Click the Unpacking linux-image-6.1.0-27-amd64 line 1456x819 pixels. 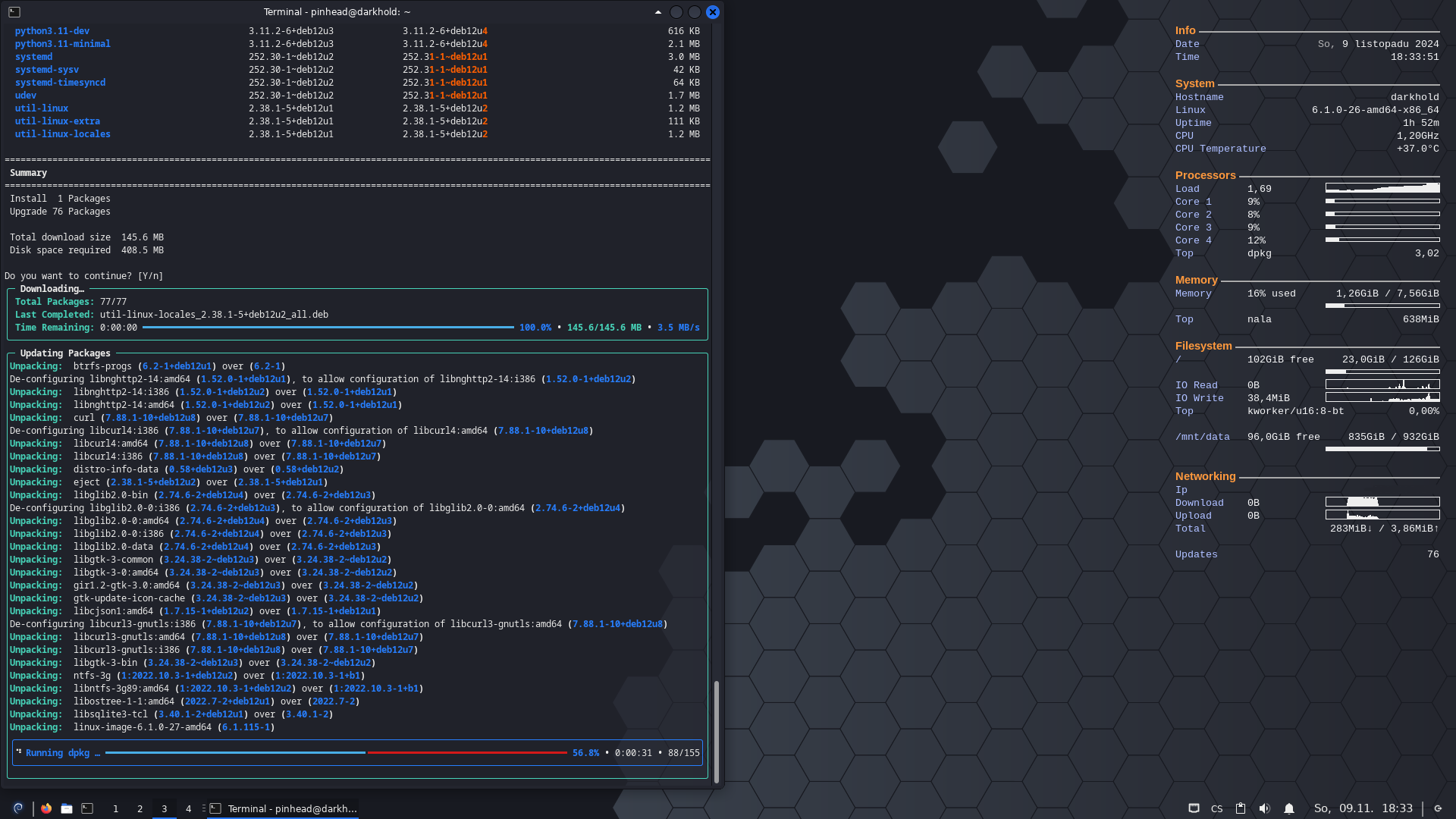click(x=142, y=727)
